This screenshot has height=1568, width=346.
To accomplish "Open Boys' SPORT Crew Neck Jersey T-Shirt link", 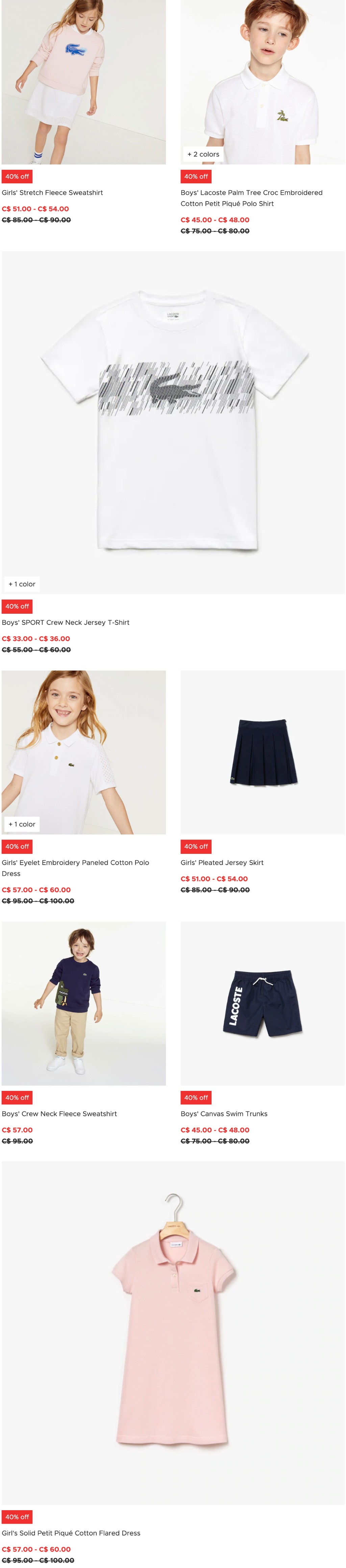I will pyautogui.click(x=66, y=623).
